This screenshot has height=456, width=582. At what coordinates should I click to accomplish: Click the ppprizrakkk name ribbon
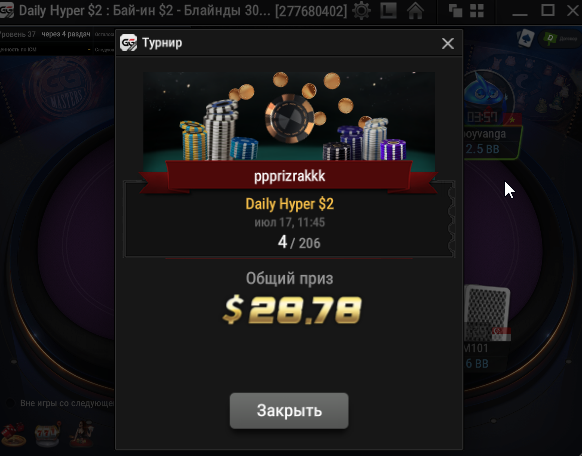point(289,176)
